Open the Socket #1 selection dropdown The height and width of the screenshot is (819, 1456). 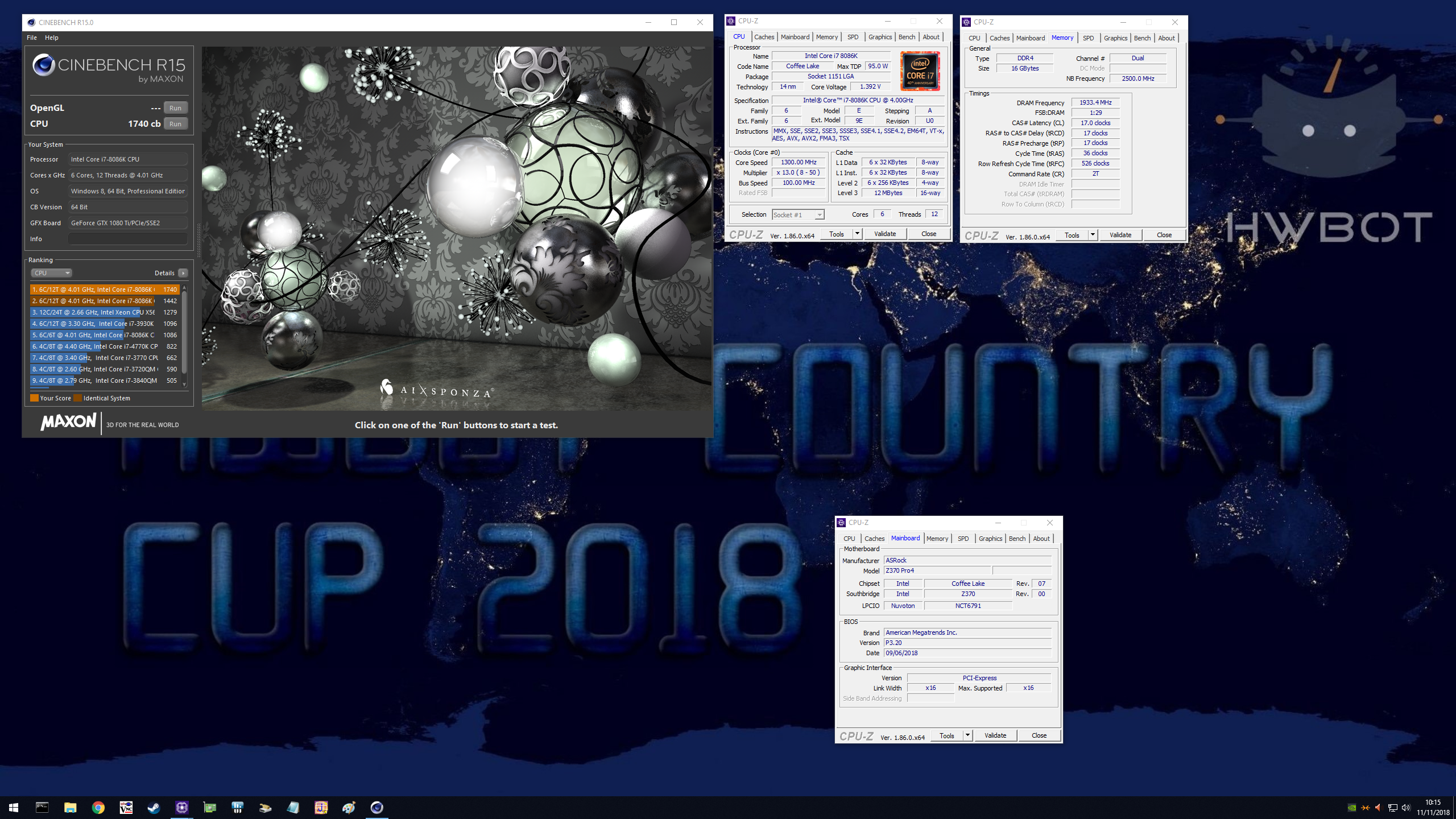(798, 214)
